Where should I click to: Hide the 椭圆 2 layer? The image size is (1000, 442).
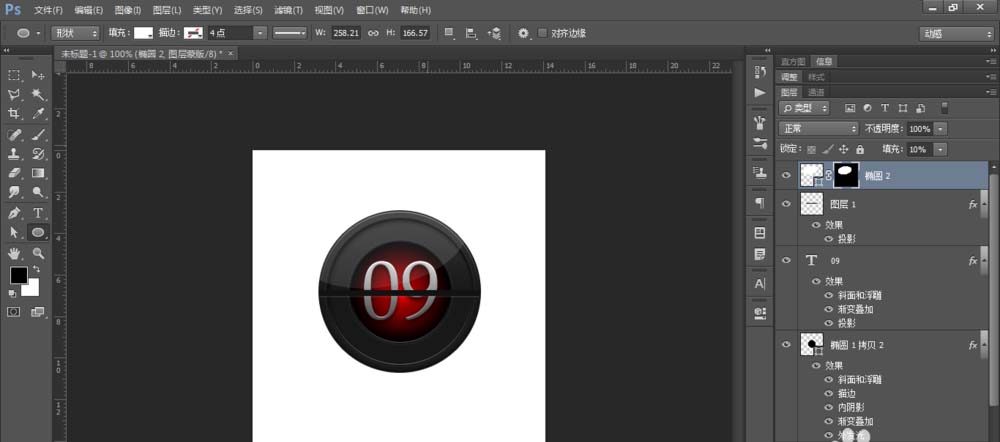786,175
